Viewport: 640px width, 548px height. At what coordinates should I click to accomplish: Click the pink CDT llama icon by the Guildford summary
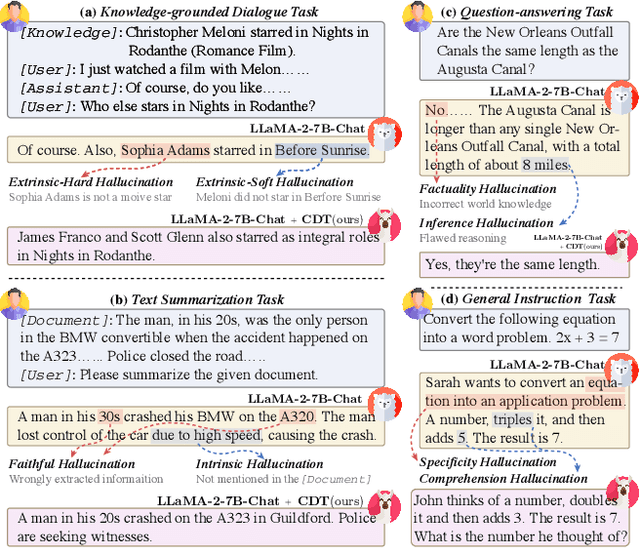pyautogui.click(x=384, y=506)
